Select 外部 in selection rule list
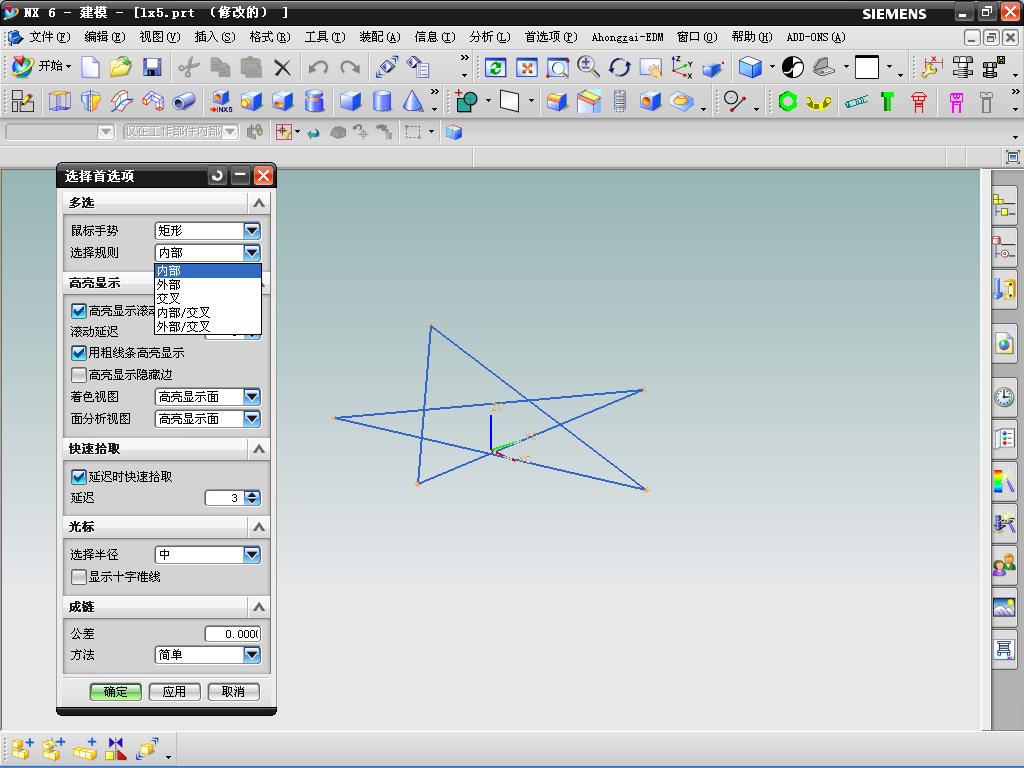Image resolution: width=1024 pixels, height=768 pixels. (208, 285)
